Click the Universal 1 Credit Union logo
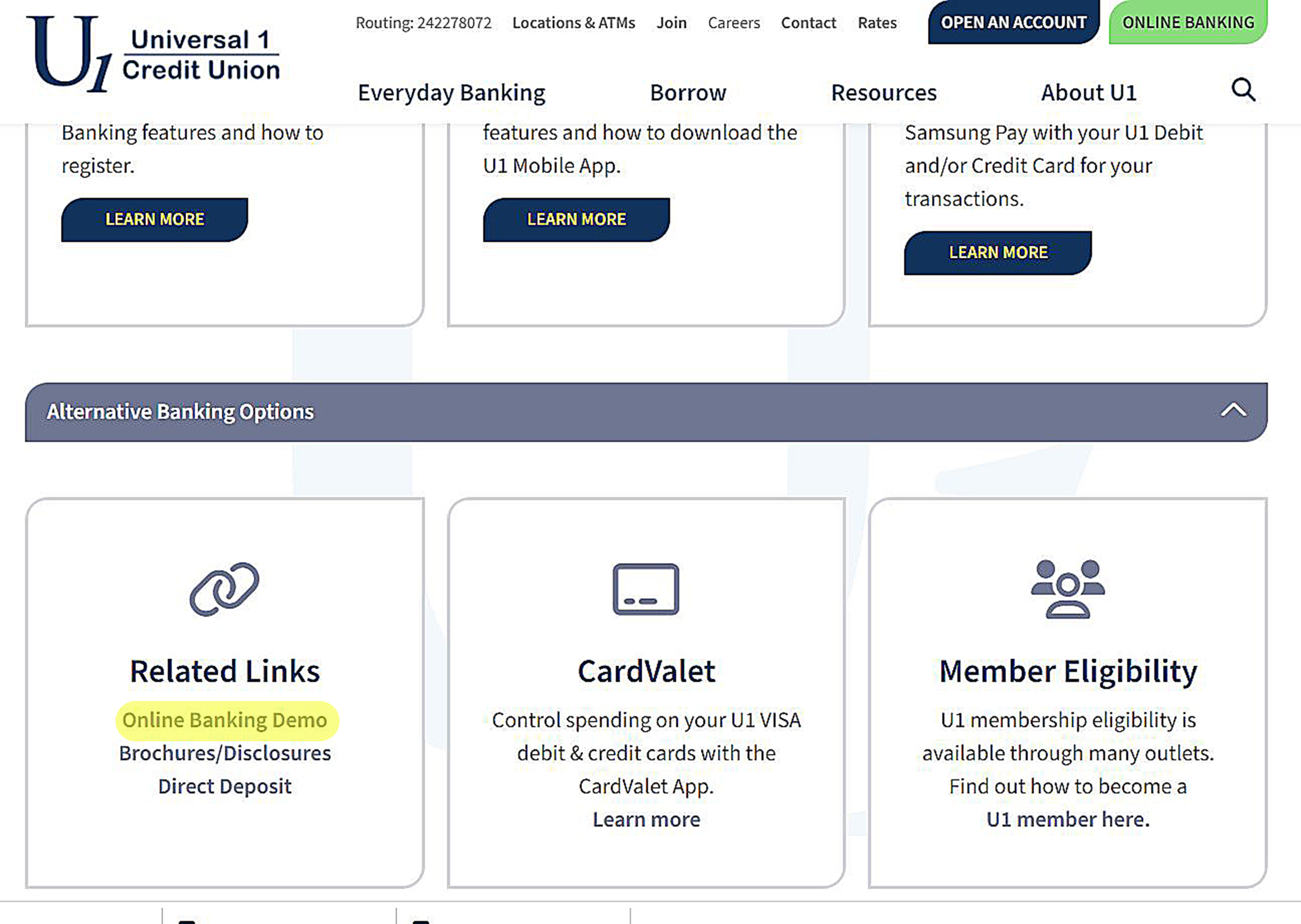 tap(154, 54)
